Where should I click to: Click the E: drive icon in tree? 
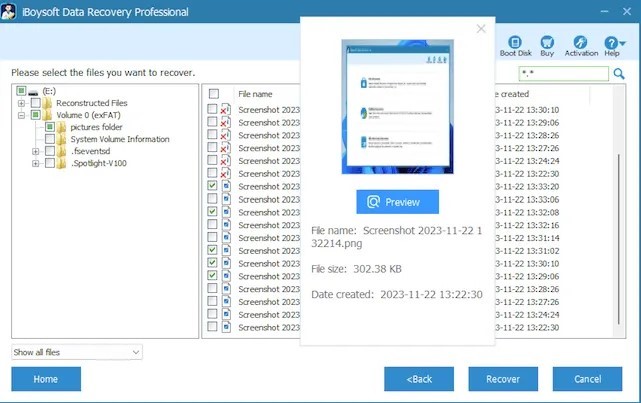click(x=33, y=92)
